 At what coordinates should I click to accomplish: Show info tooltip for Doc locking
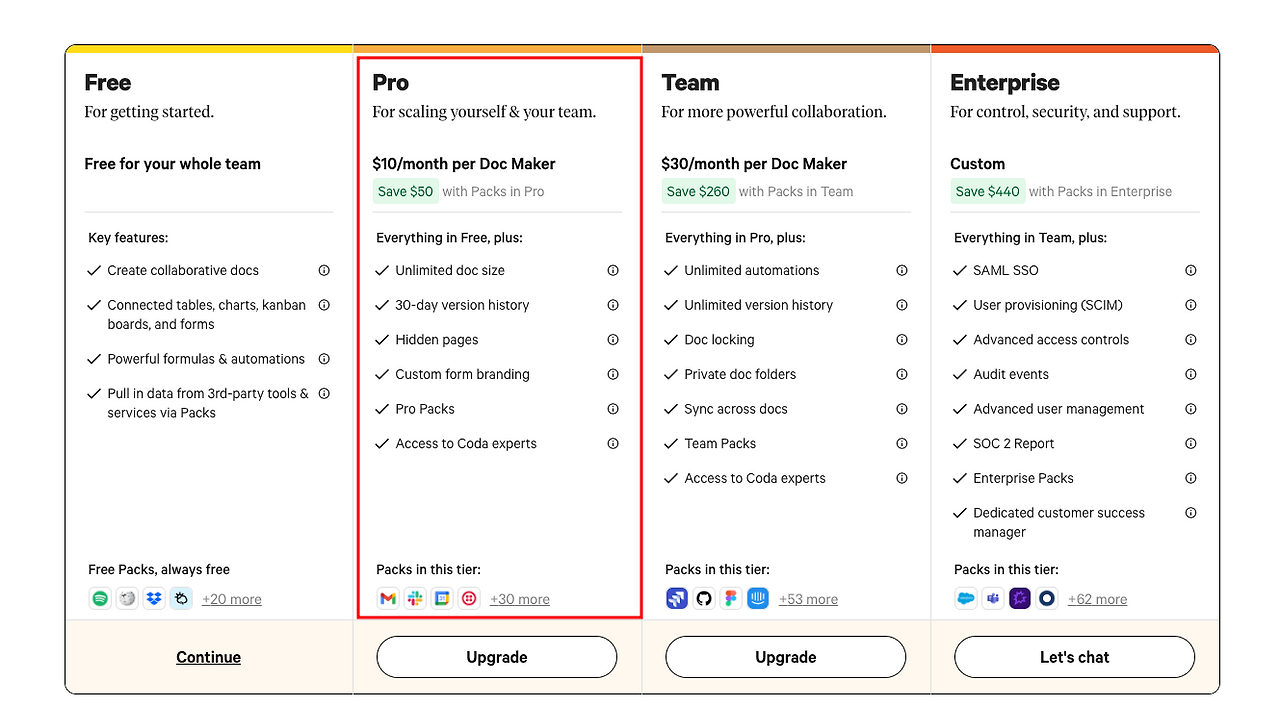(x=902, y=340)
